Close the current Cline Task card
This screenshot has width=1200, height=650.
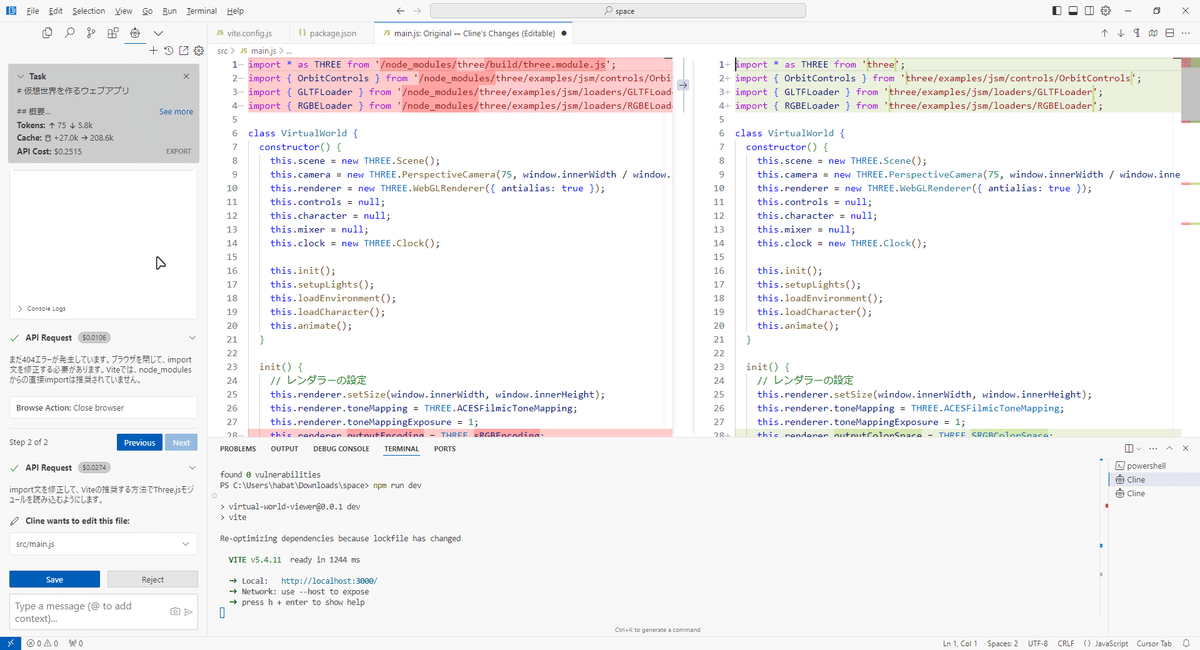(x=186, y=76)
